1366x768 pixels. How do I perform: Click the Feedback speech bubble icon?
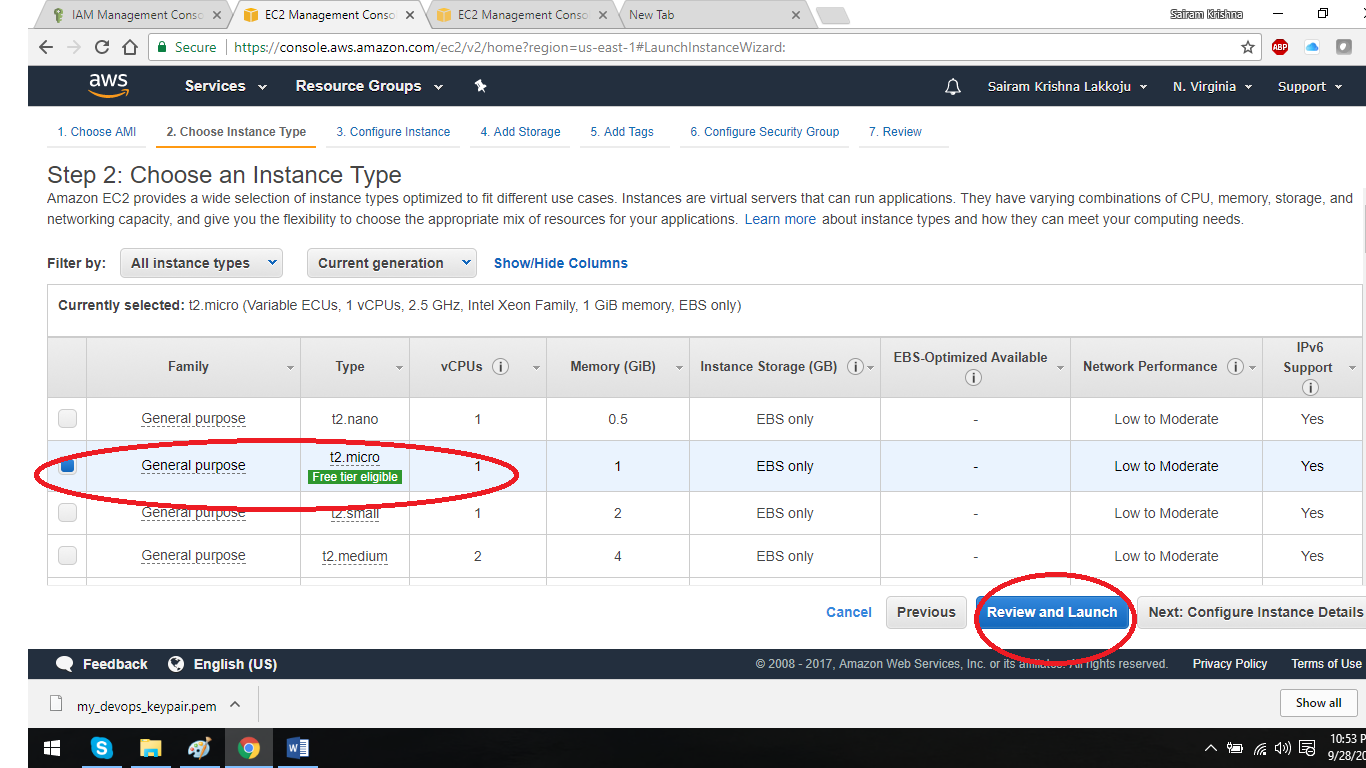65,664
